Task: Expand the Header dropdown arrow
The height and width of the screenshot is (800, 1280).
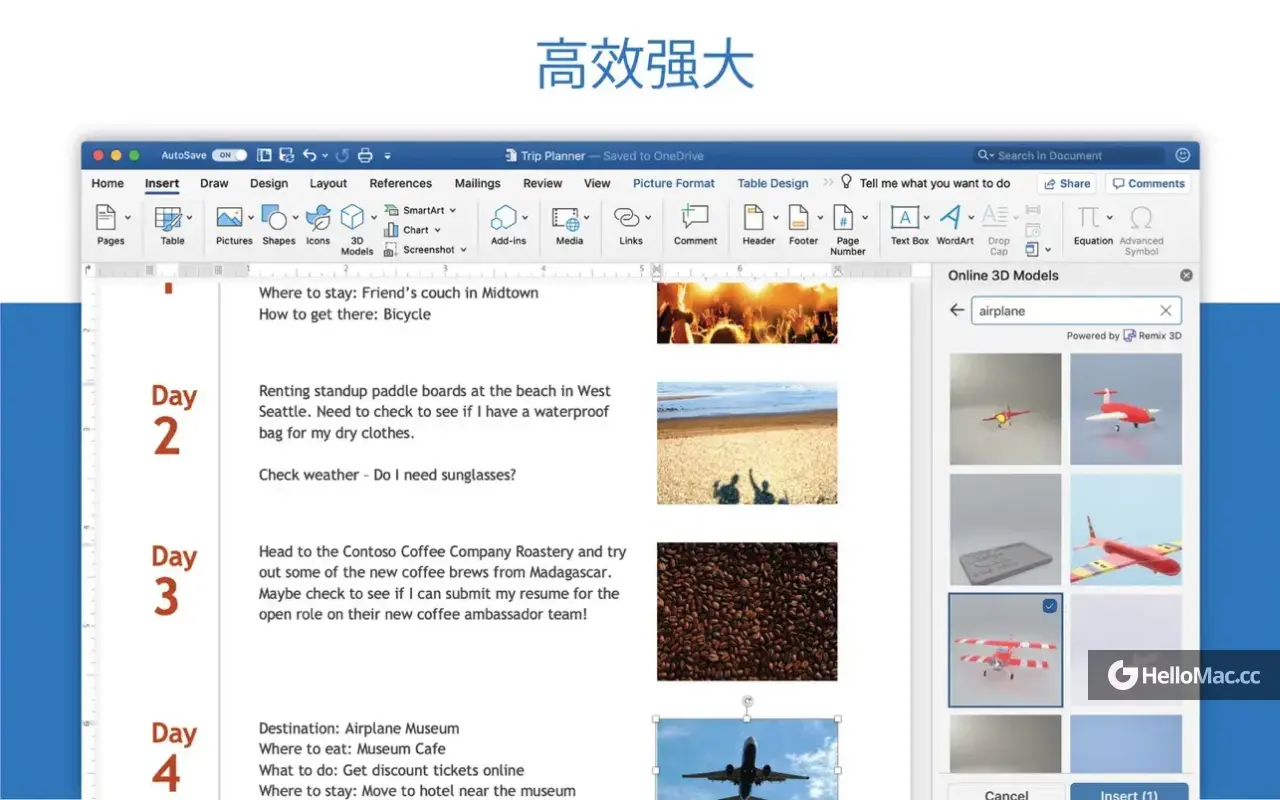Action: [x=775, y=217]
